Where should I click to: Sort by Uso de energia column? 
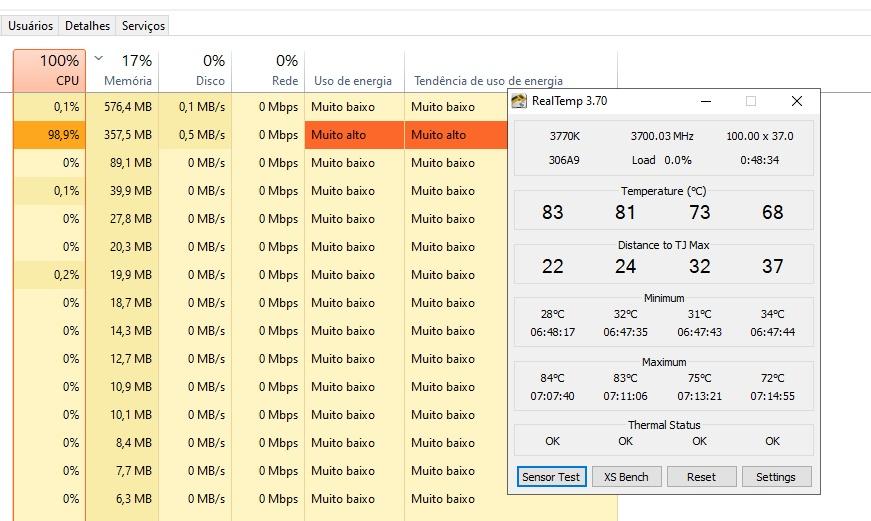(354, 71)
